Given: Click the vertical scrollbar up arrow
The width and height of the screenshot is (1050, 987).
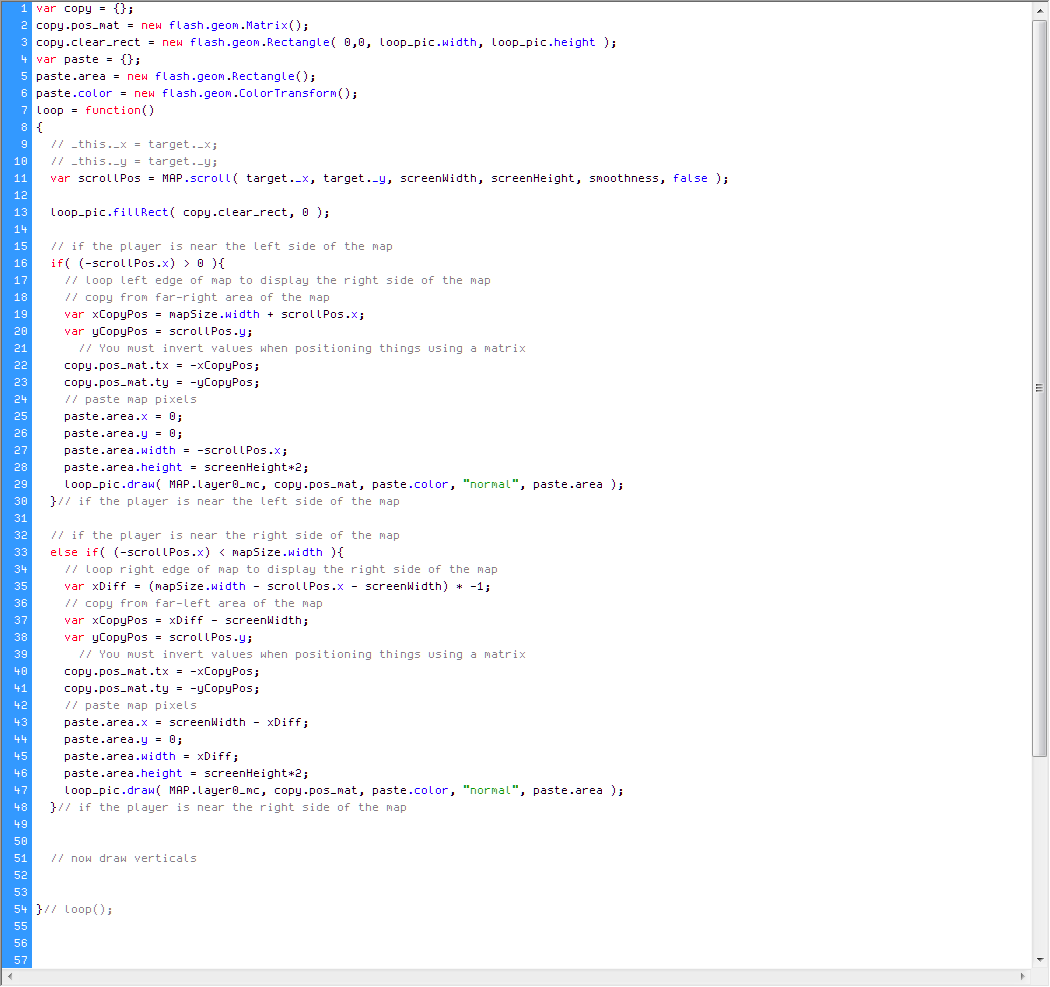Looking at the screenshot, I should point(1039,10).
